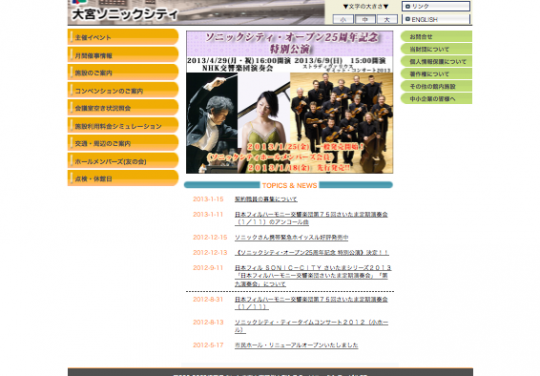
Task: Open the リンク link button
Action: (x=436, y=6)
